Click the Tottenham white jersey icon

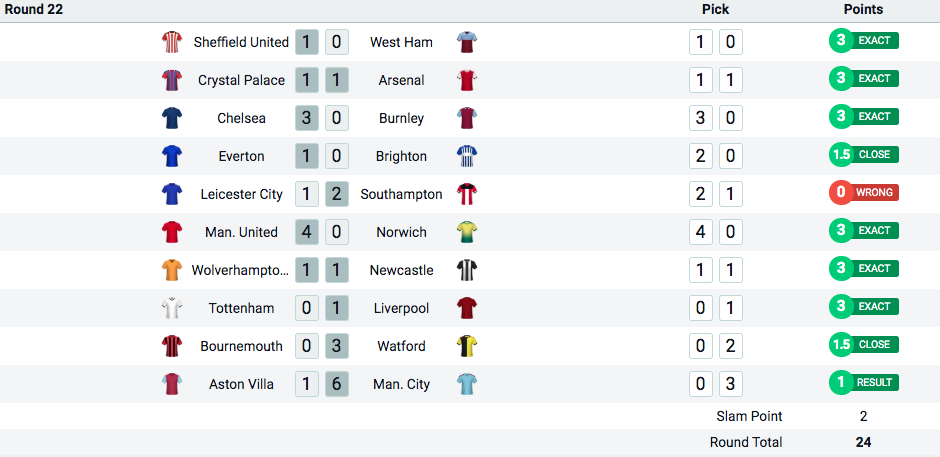[172, 308]
